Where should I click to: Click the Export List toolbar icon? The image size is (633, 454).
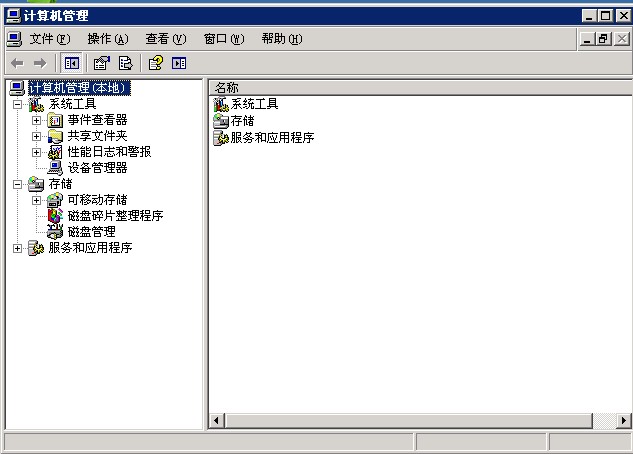click(125, 63)
